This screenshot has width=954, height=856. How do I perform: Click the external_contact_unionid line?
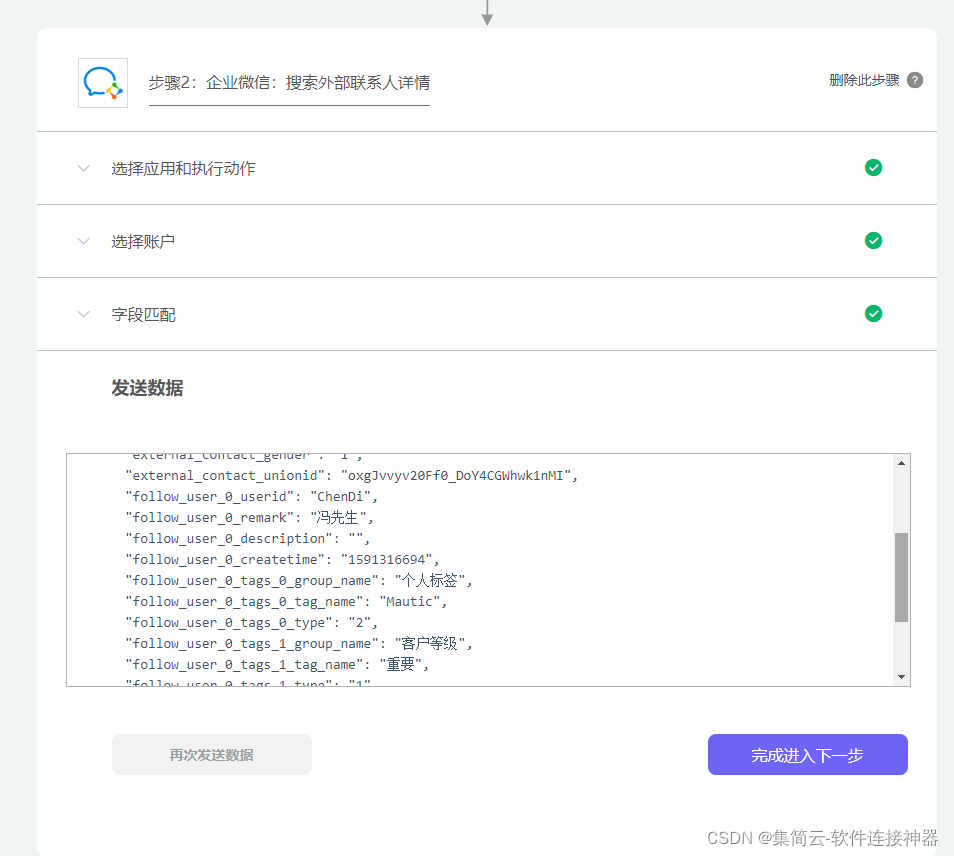pos(351,476)
